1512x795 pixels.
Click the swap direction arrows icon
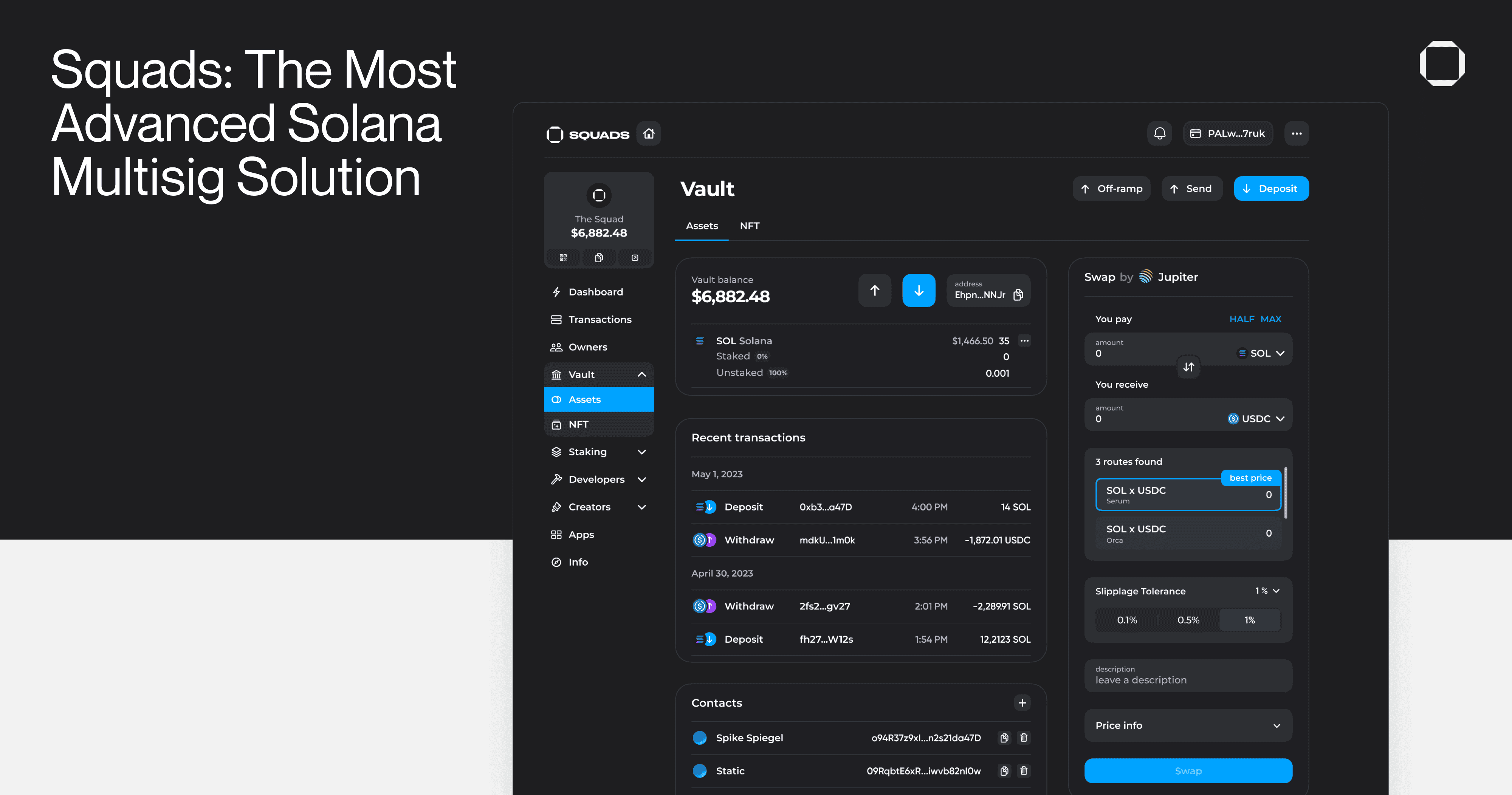point(1188,367)
